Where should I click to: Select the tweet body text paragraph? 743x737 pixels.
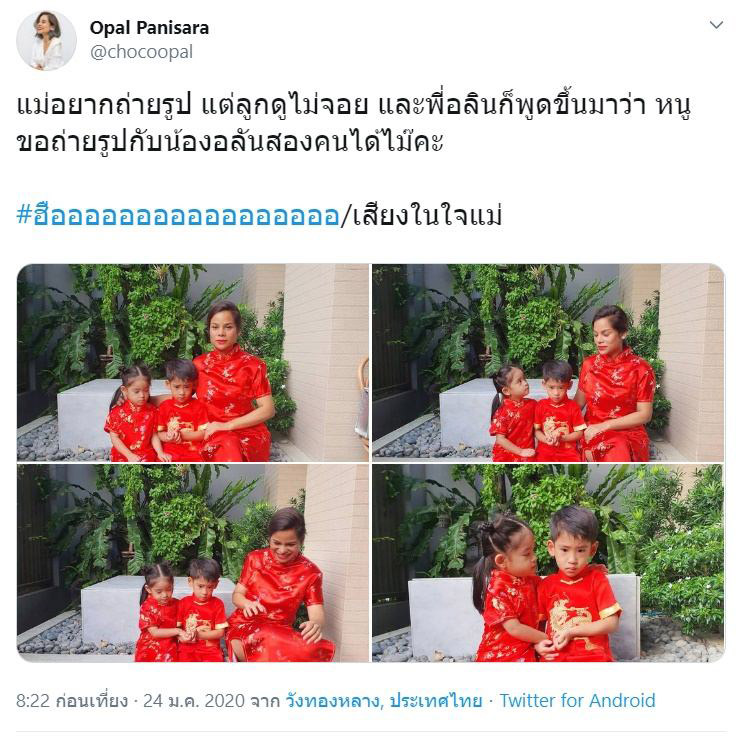pos(354,123)
